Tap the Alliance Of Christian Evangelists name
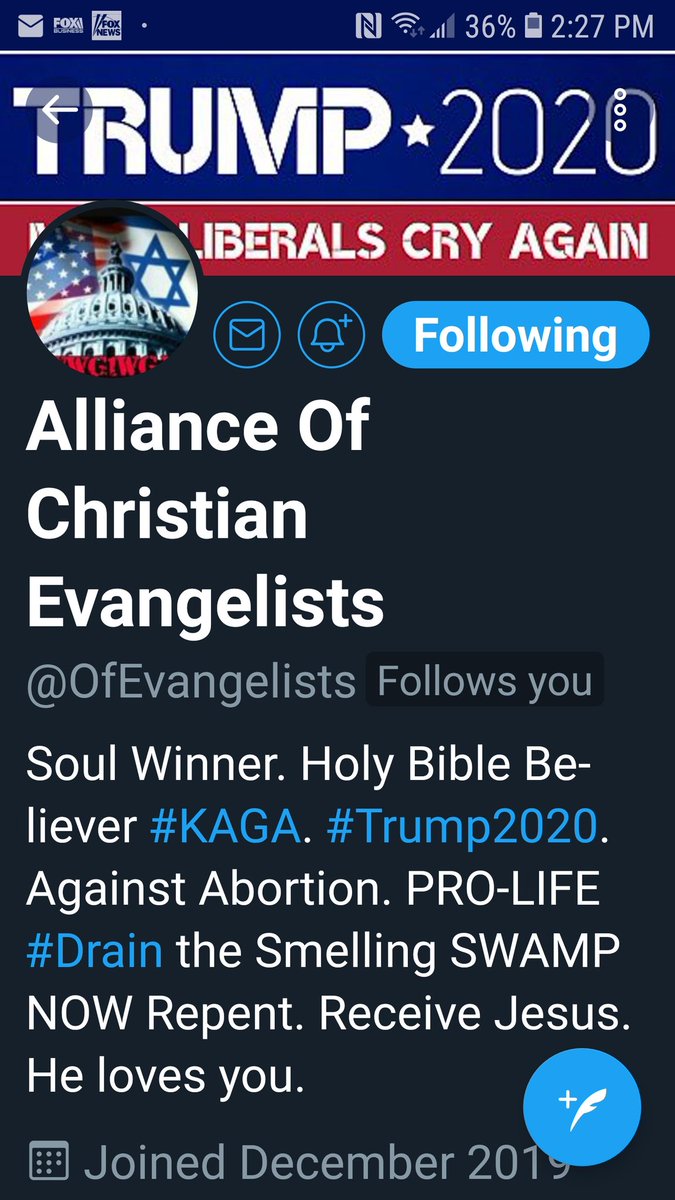 tap(205, 512)
